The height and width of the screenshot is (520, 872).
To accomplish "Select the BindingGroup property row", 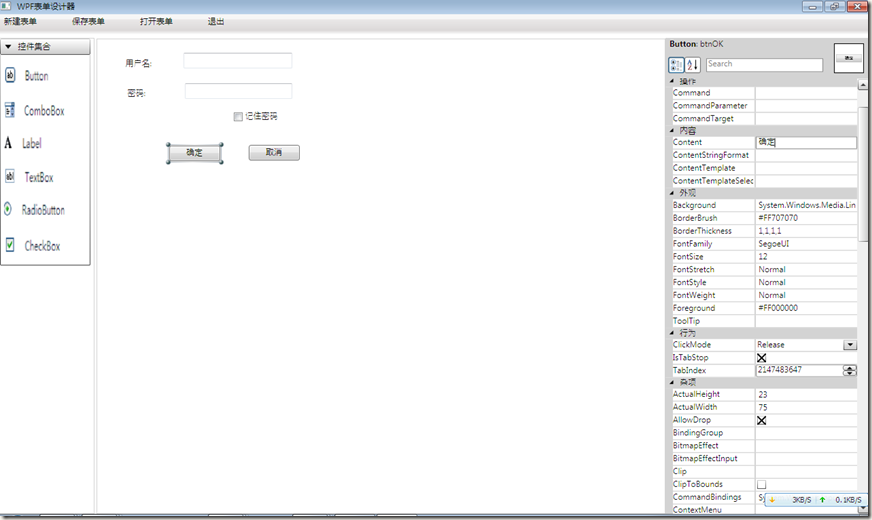I will pos(764,433).
